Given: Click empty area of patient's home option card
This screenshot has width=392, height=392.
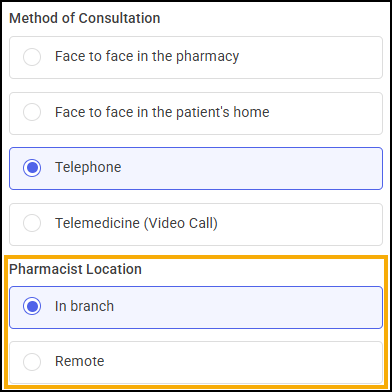Looking at the screenshot, I should [325, 113].
